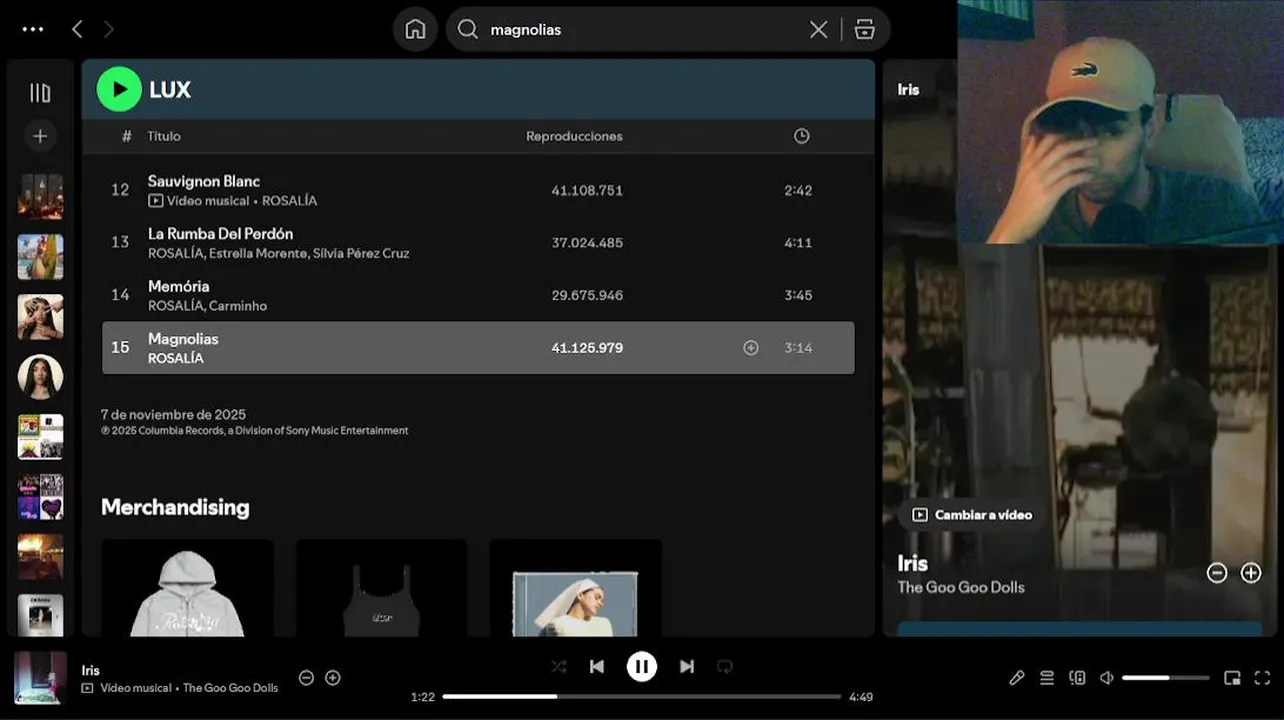
Task: Open The Goo Goo Dolls in player bar
Action: click(x=230, y=688)
